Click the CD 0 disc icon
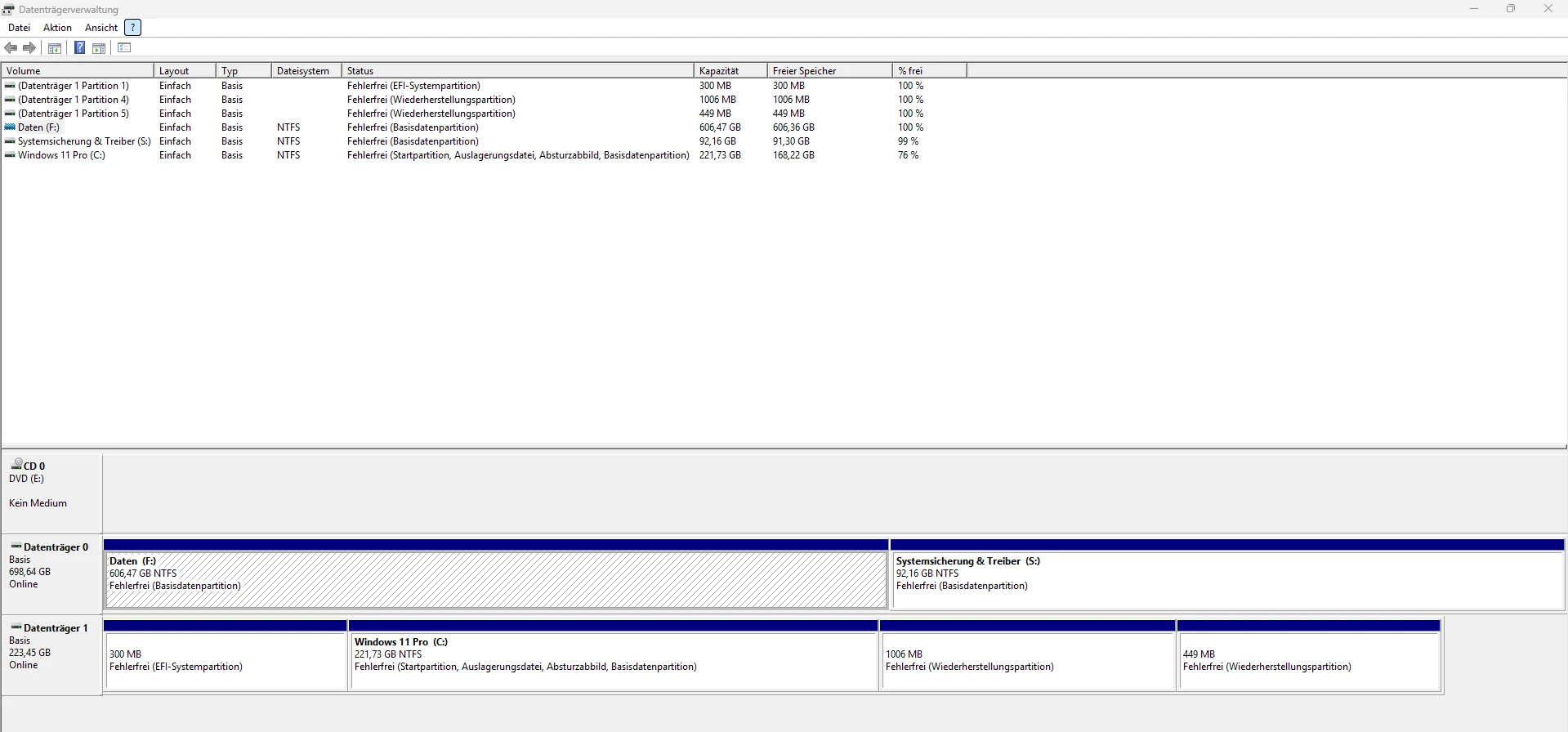The image size is (1568, 732). (x=16, y=464)
